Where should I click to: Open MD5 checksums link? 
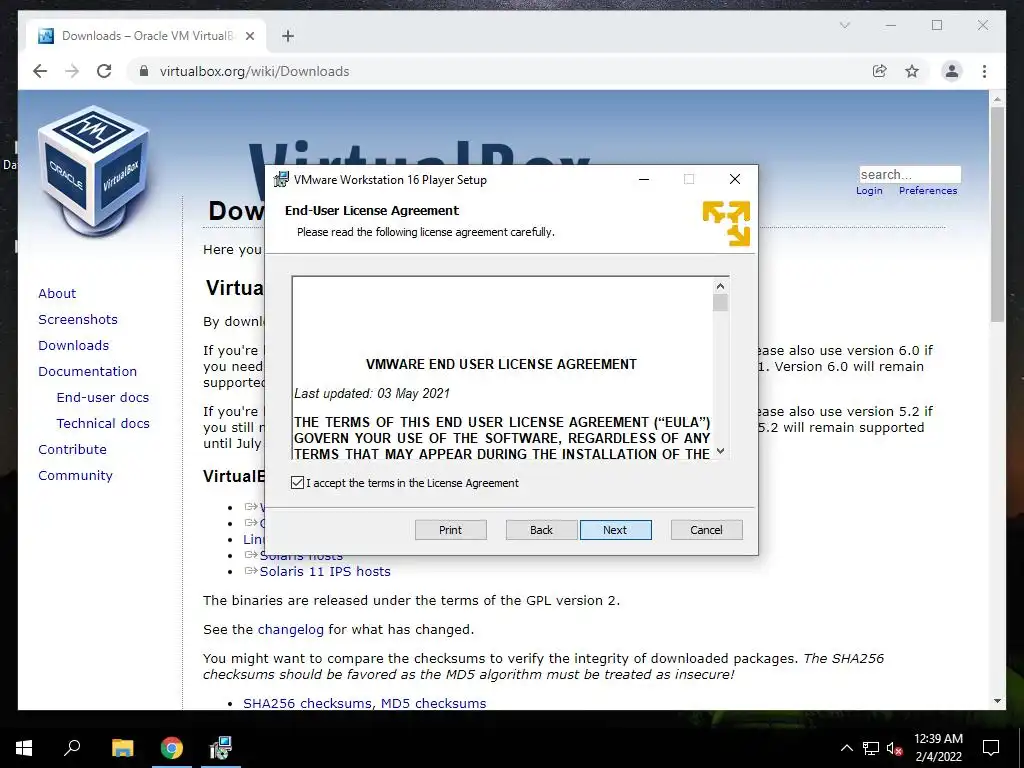point(434,703)
